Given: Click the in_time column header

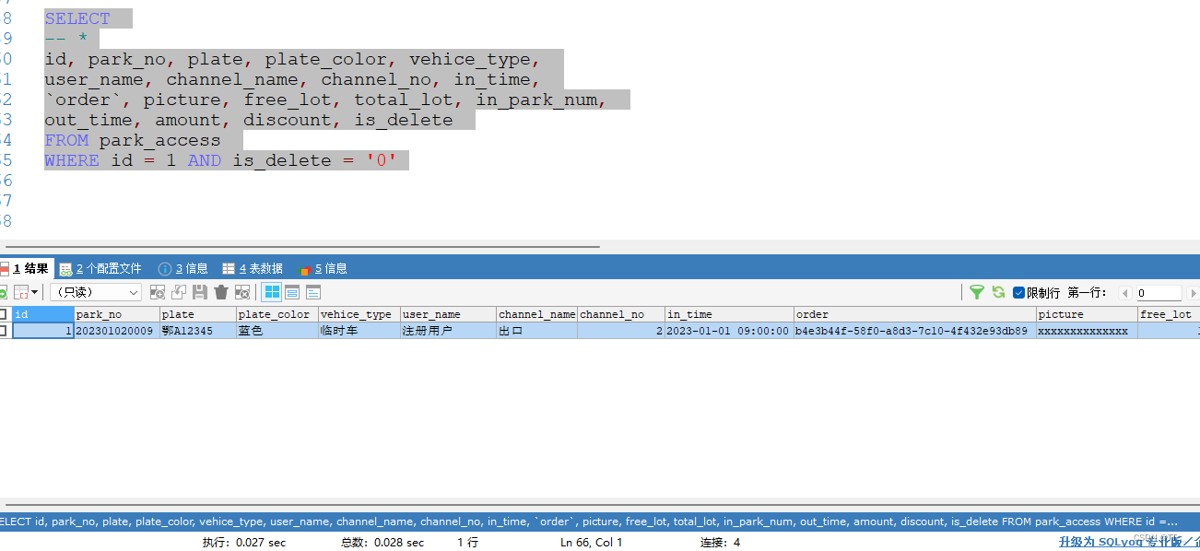Looking at the screenshot, I should click(x=729, y=314).
